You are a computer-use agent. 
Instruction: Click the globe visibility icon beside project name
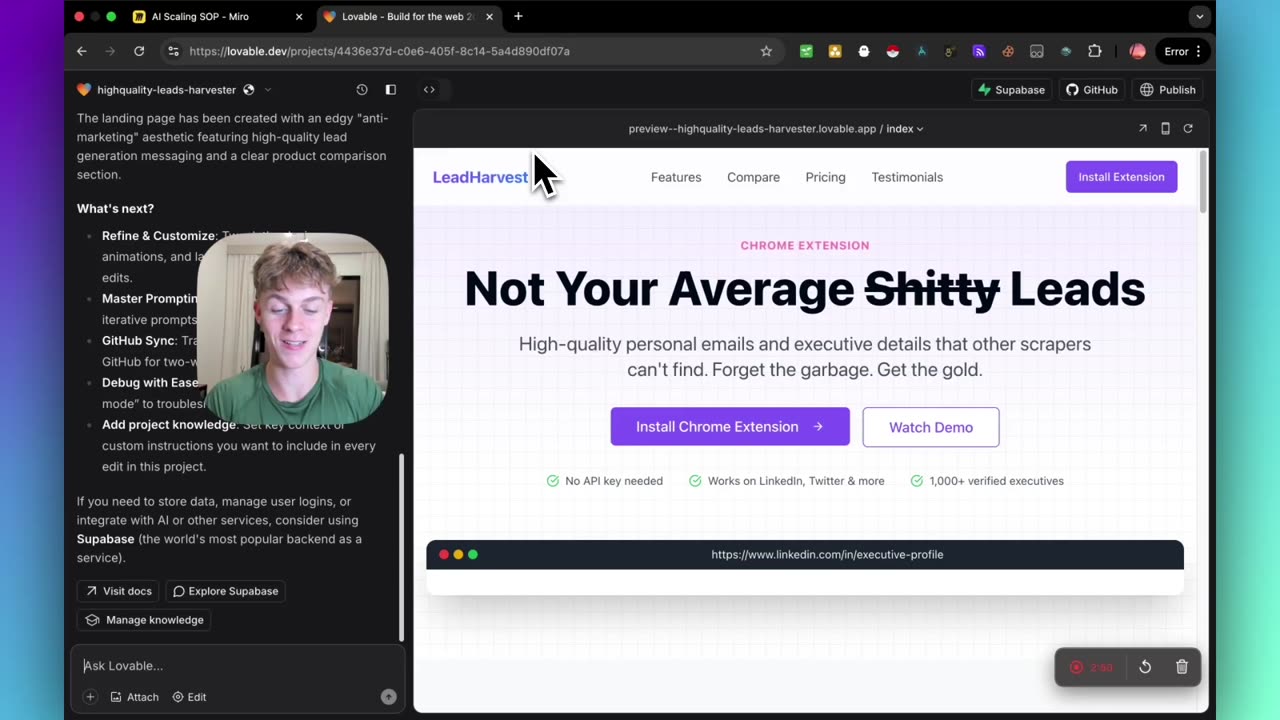pyautogui.click(x=249, y=90)
